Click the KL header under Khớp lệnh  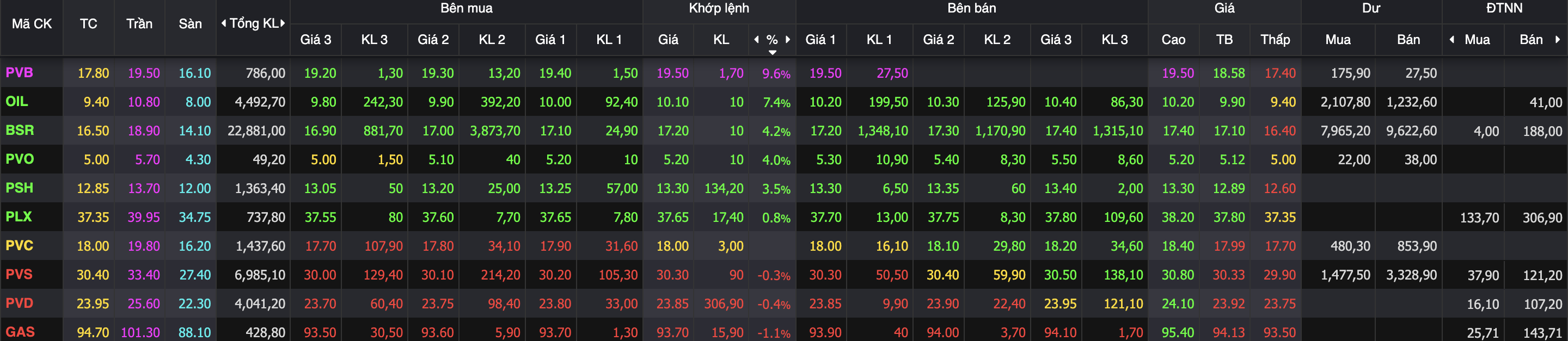pos(721,40)
